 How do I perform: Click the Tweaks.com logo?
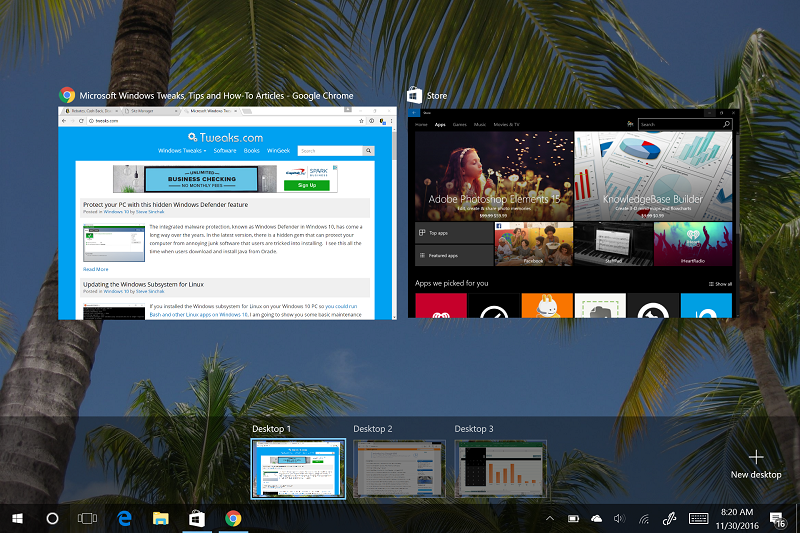pos(226,137)
